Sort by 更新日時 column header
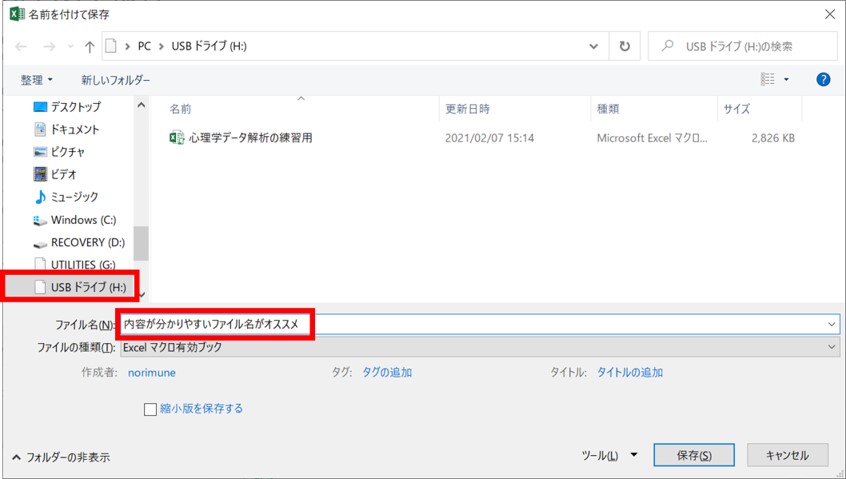846x479 pixels. [x=467, y=109]
